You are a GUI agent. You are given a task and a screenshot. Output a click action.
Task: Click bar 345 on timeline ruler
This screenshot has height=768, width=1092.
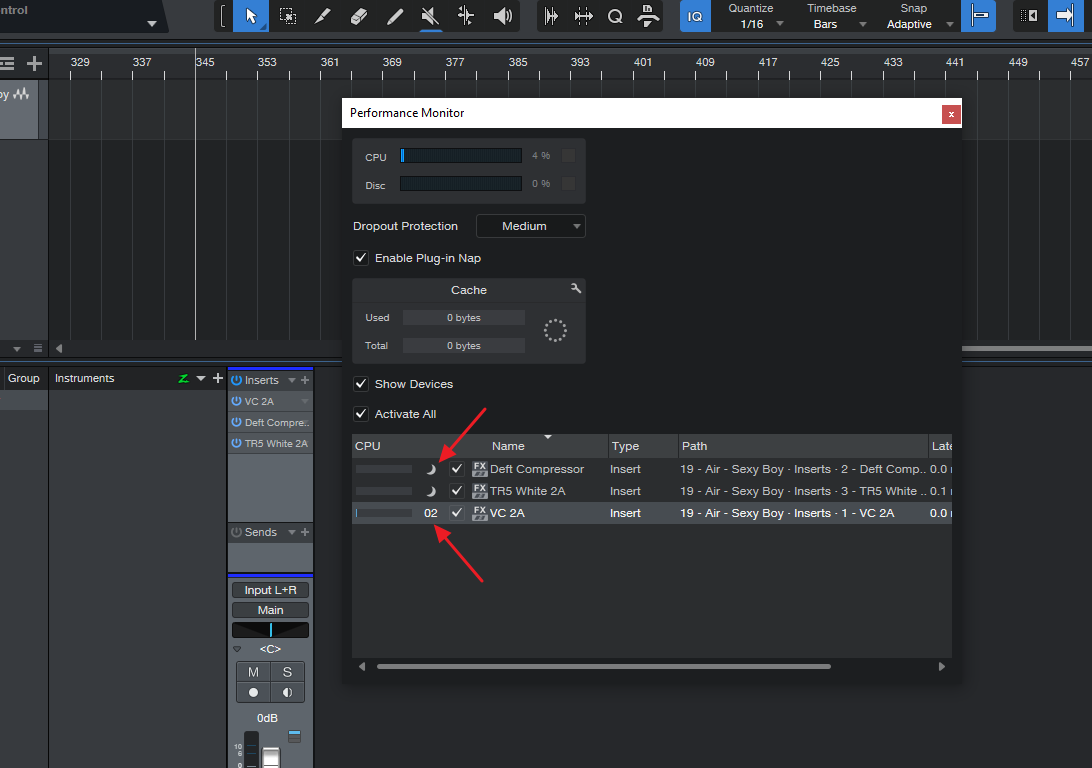point(205,62)
